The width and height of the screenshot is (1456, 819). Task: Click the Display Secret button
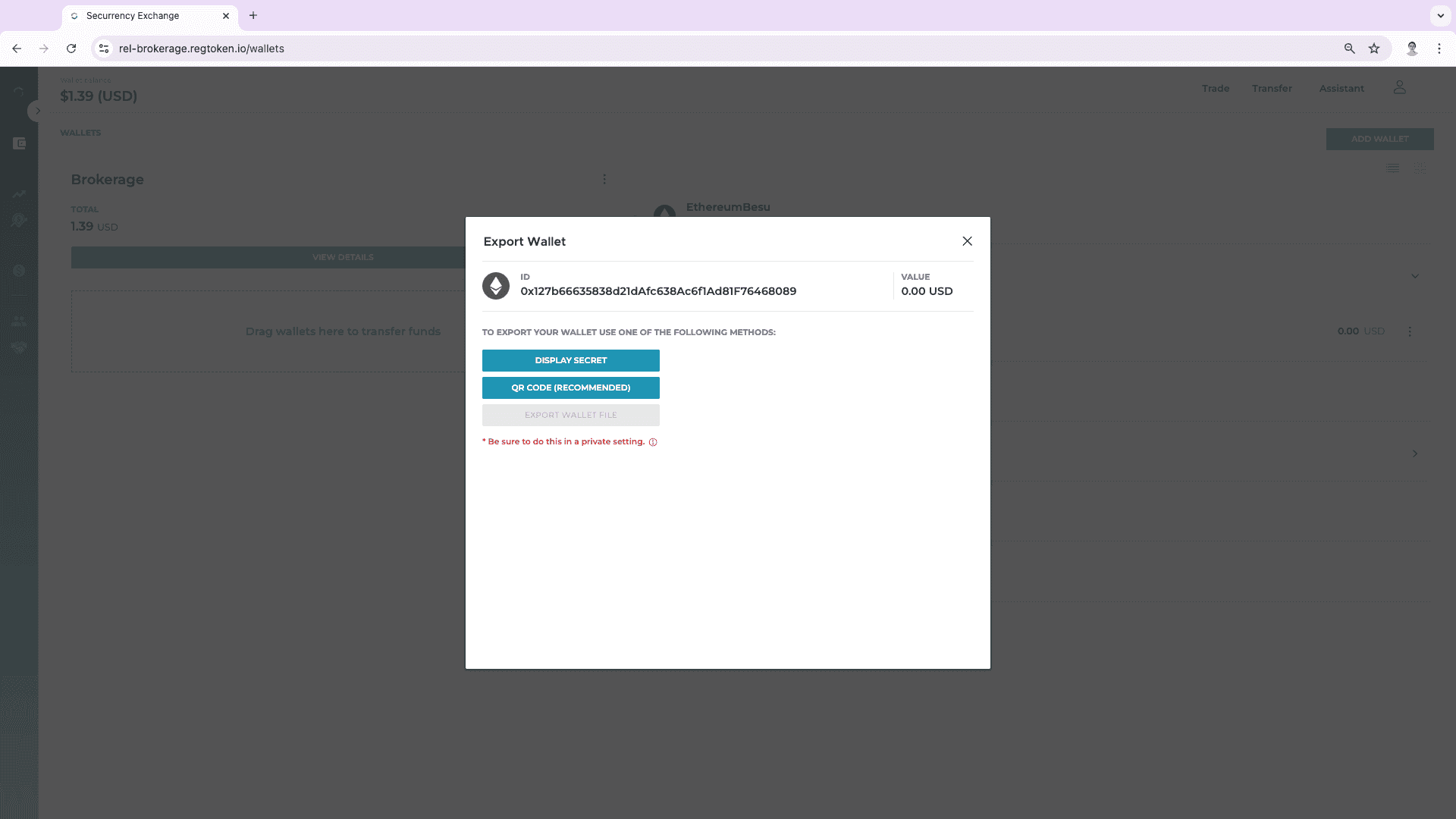(x=570, y=360)
